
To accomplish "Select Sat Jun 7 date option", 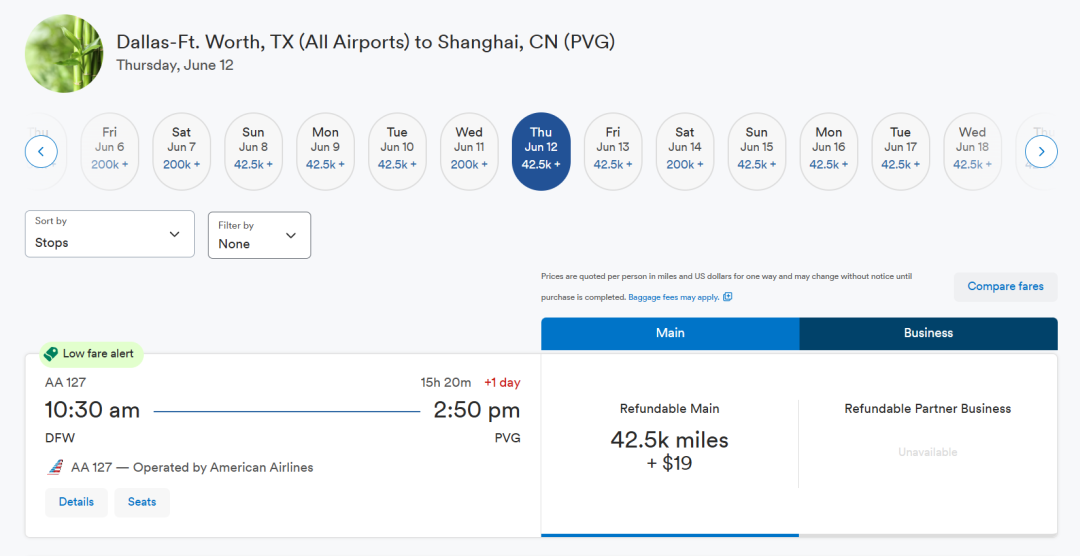I will [x=181, y=152].
